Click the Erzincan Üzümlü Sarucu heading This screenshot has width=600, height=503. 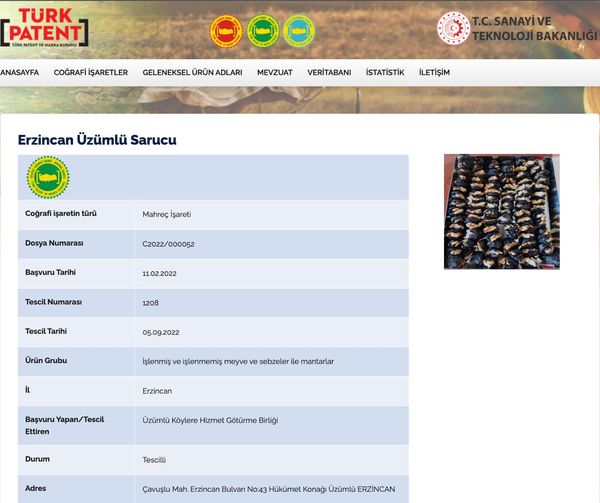tap(97, 140)
